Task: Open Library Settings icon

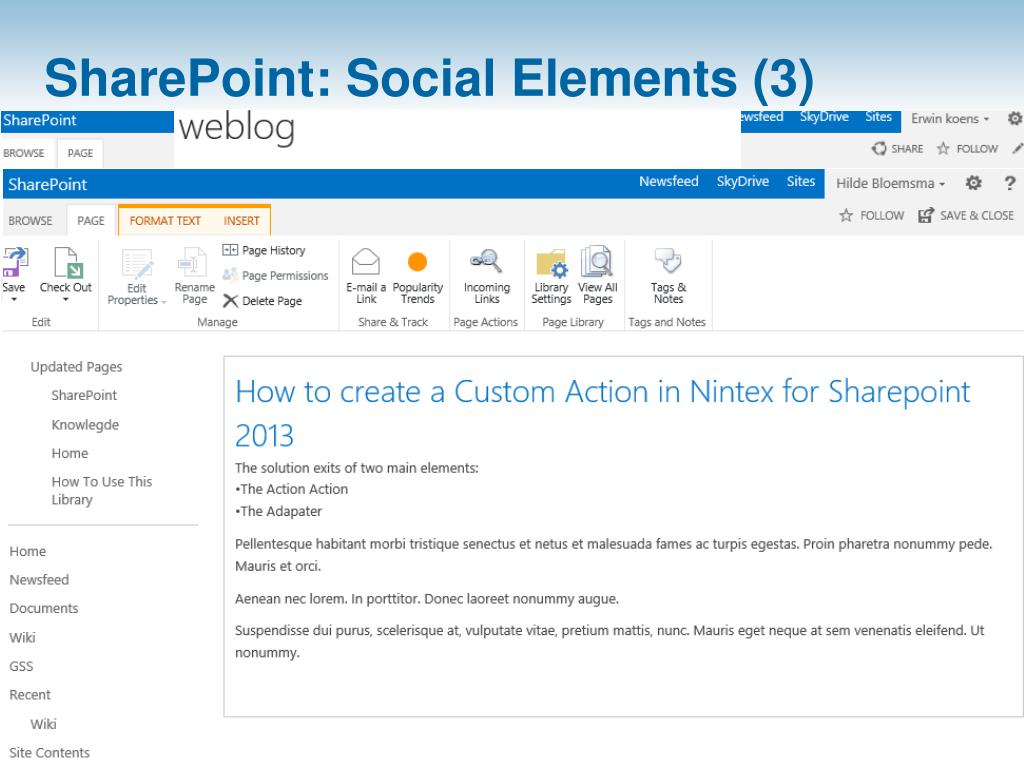Action: coord(551,263)
